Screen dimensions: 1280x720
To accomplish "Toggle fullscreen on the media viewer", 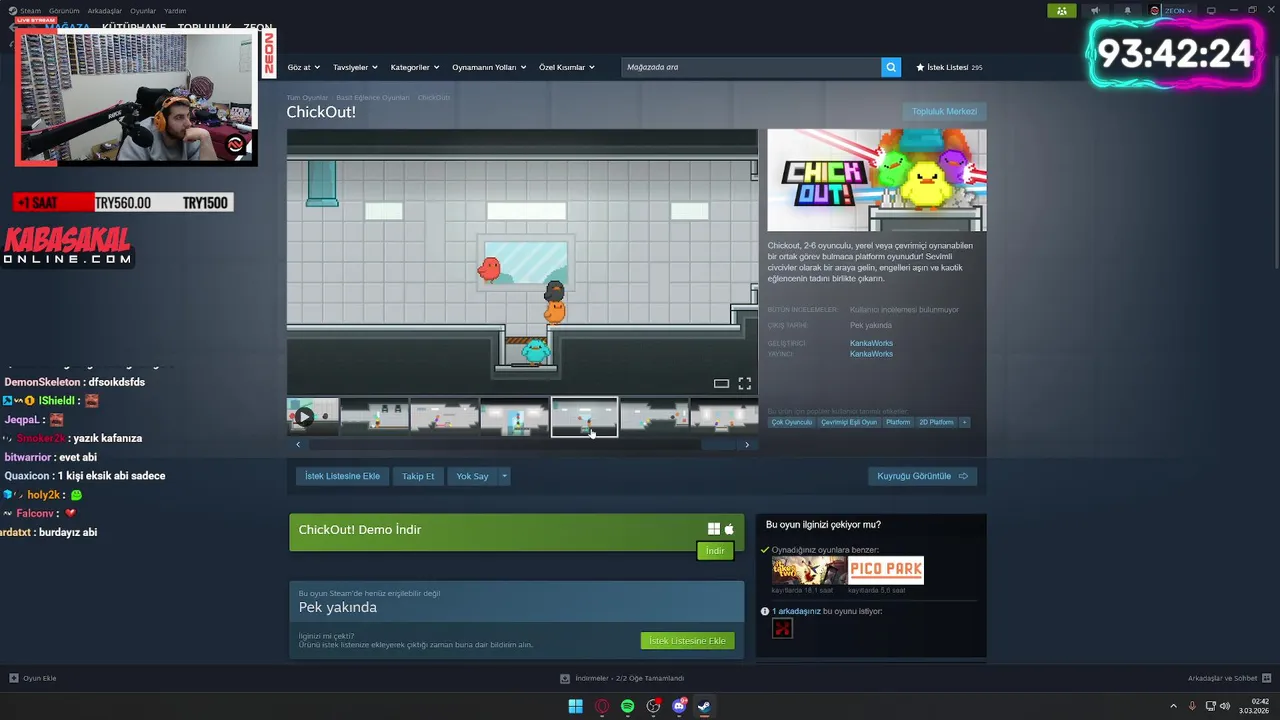I will 744,383.
